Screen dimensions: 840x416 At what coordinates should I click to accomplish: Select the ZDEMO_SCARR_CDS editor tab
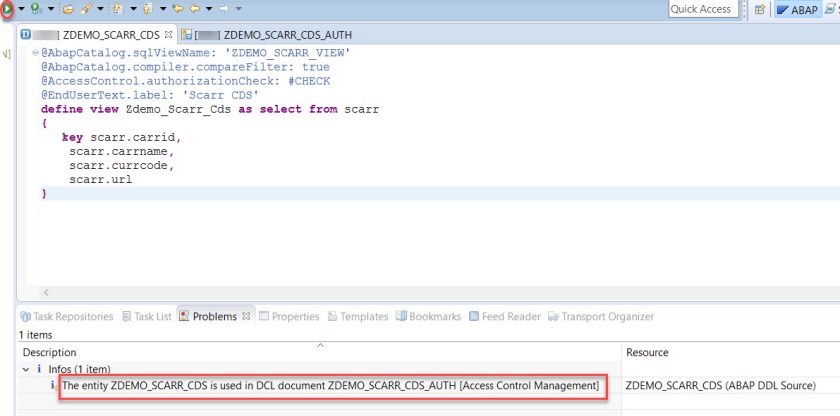pyautogui.click(x=96, y=35)
